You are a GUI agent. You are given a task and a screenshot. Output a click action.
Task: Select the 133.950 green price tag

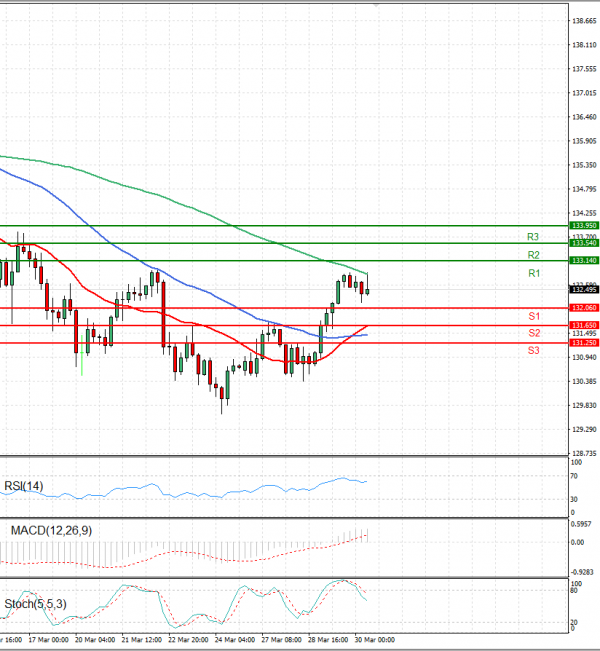(x=584, y=225)
